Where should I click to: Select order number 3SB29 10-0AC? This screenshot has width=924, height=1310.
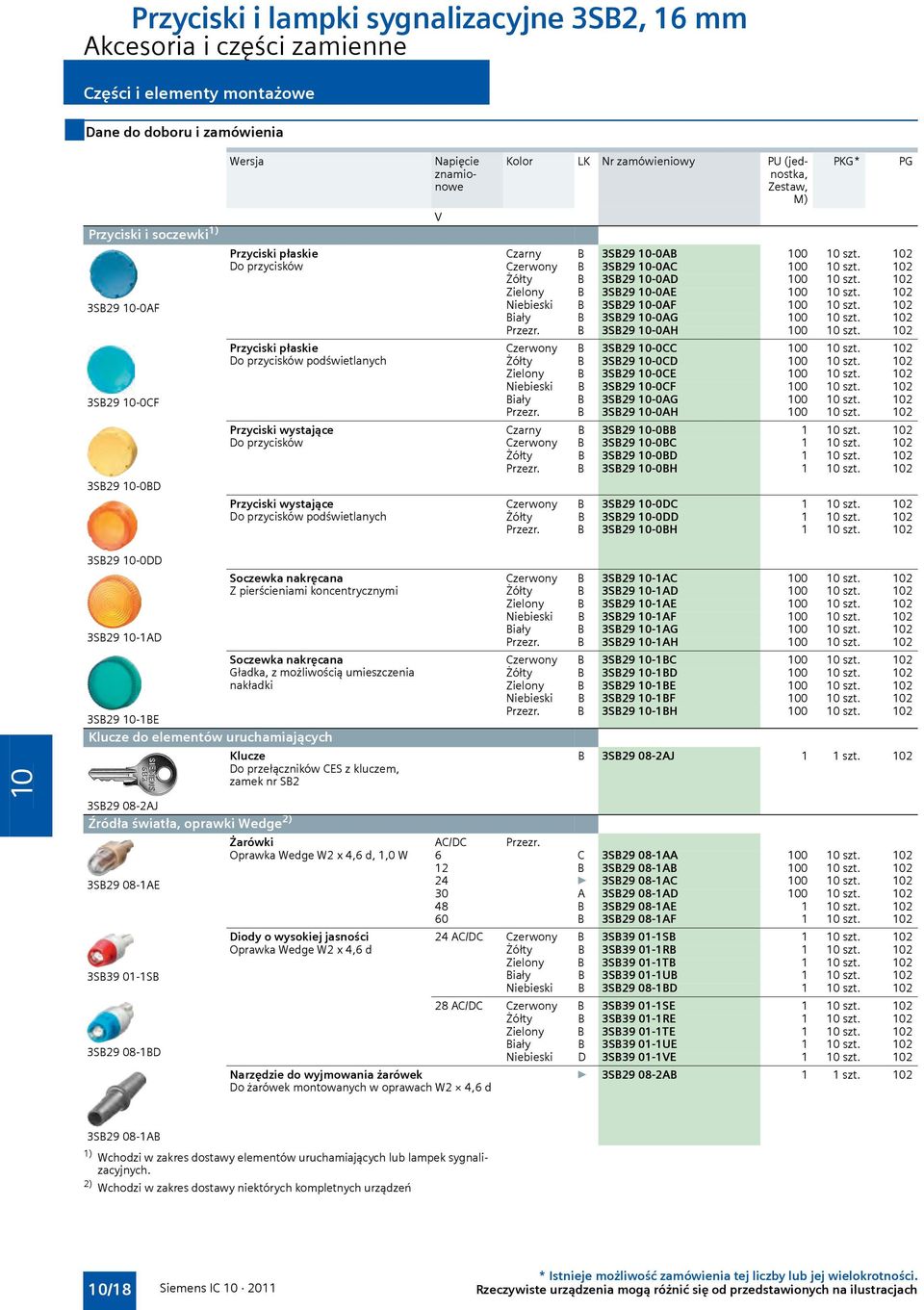tap(639, 267)
